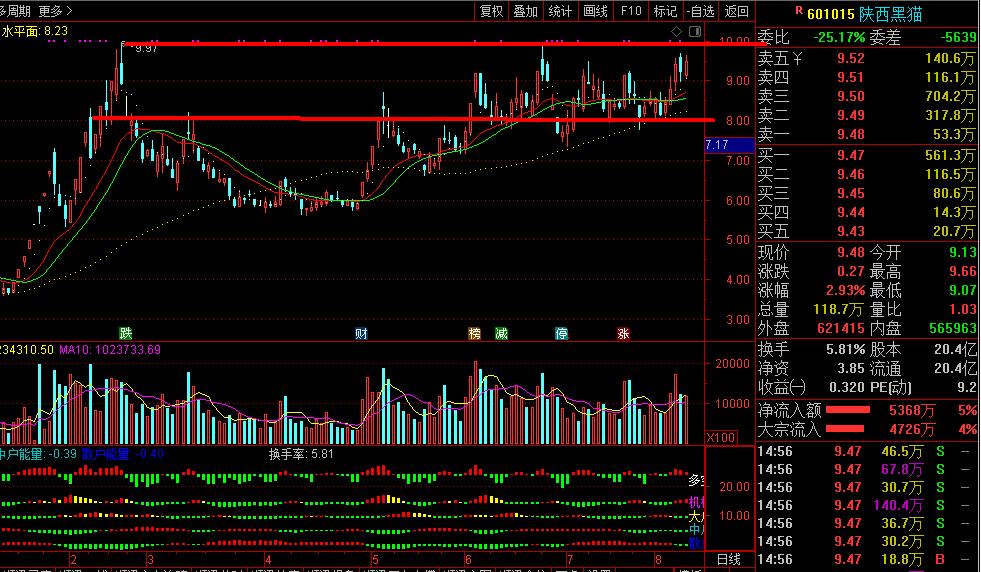Click the 返回 back button
Viewport: 981px width, 572px height.
tap(736, 11)
